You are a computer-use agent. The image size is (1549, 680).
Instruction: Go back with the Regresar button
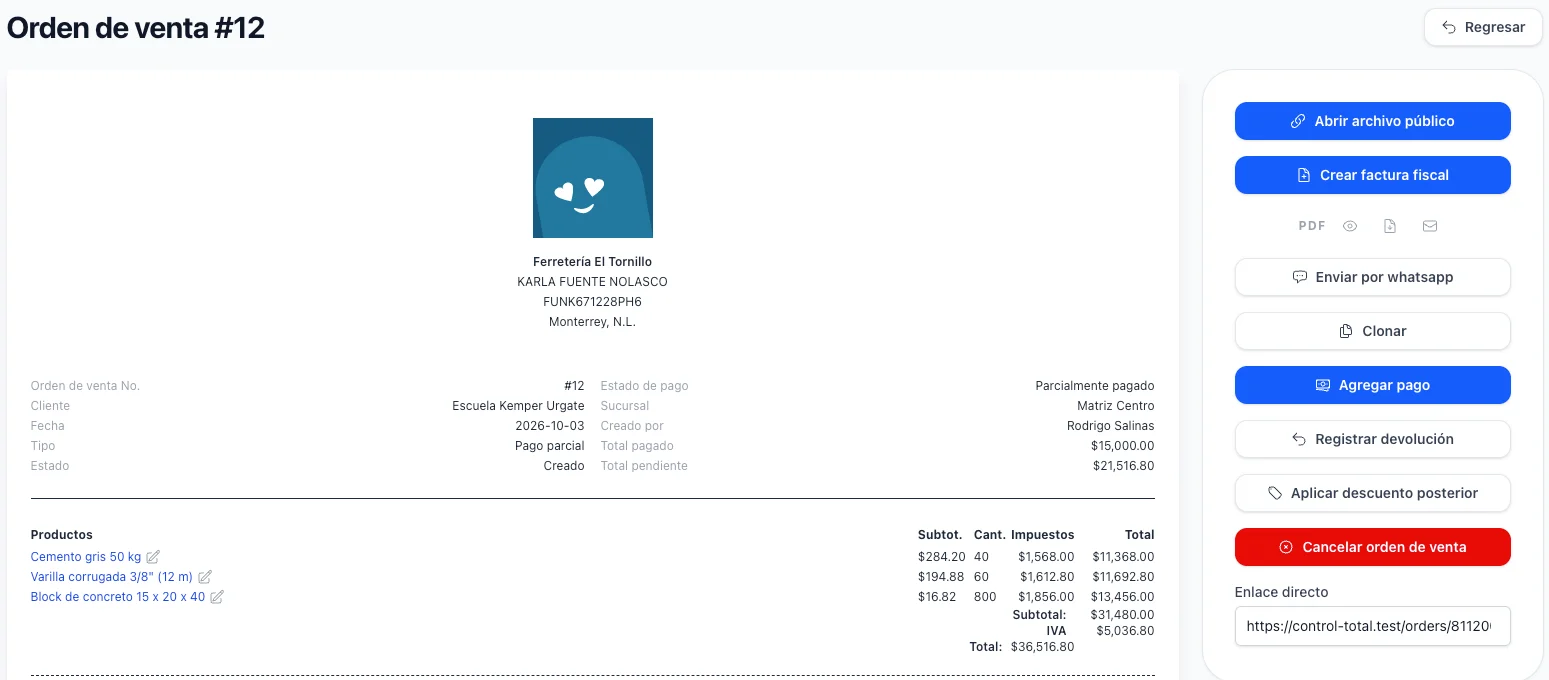tap(1483, 27)
